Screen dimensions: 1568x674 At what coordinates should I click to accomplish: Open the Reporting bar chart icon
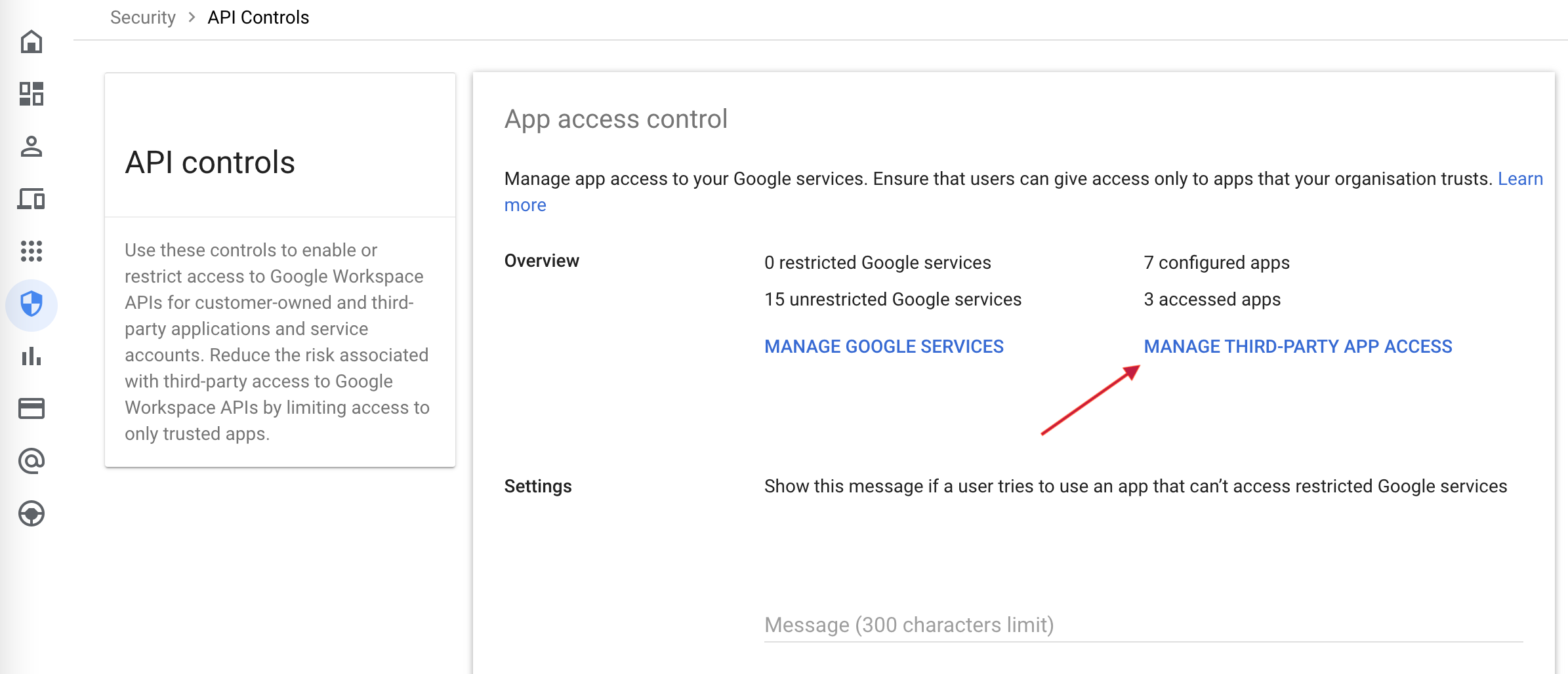[x=31, y=357]
